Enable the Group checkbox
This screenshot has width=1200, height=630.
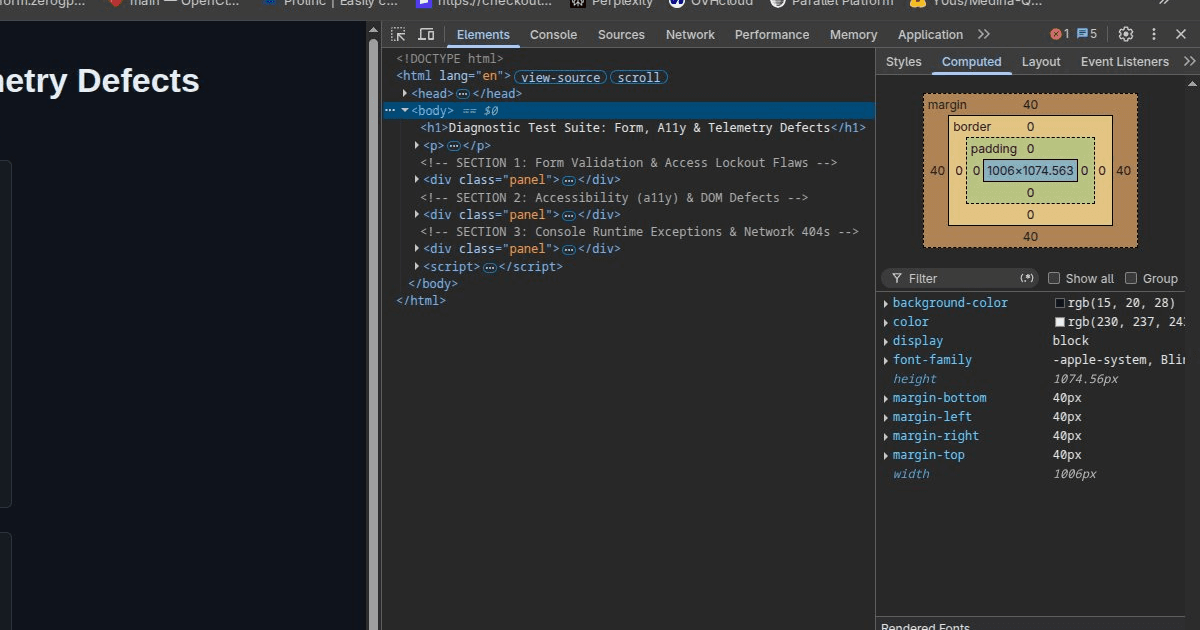pos(1131,278)
